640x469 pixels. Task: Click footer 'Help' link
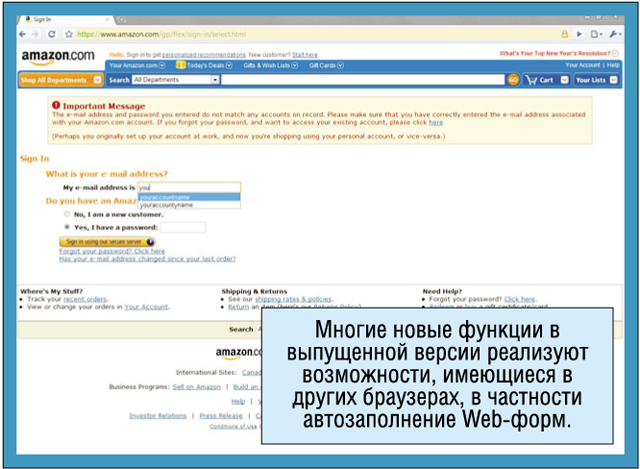pyautogui.click(x=238, y=402)
